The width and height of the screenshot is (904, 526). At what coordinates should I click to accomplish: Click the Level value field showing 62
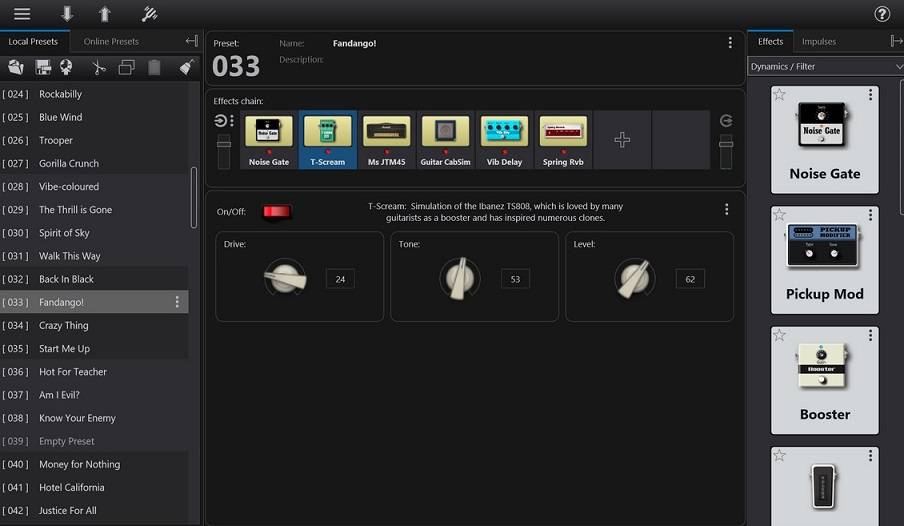click(690, 279)
